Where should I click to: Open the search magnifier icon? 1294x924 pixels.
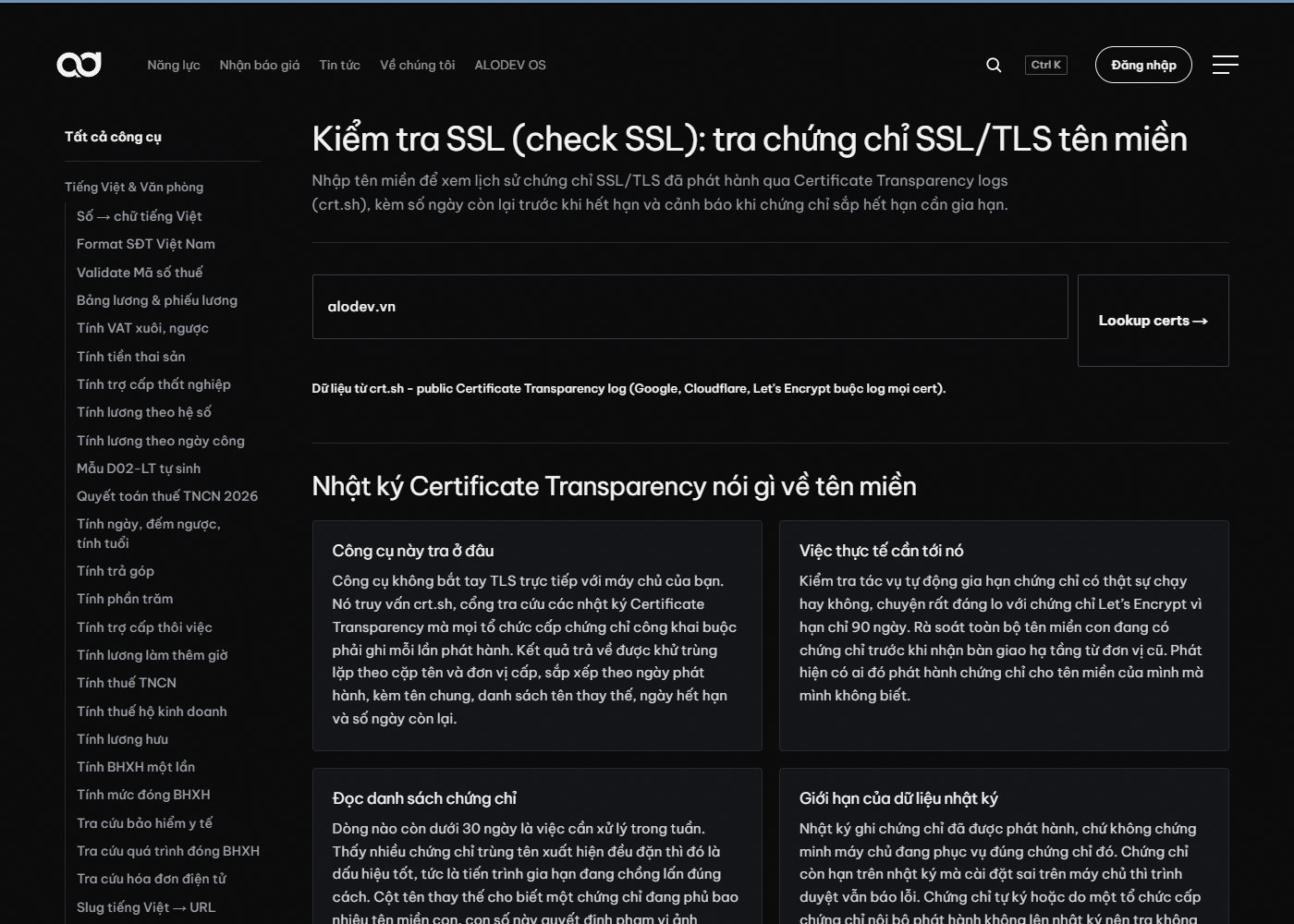pos(994,65)
